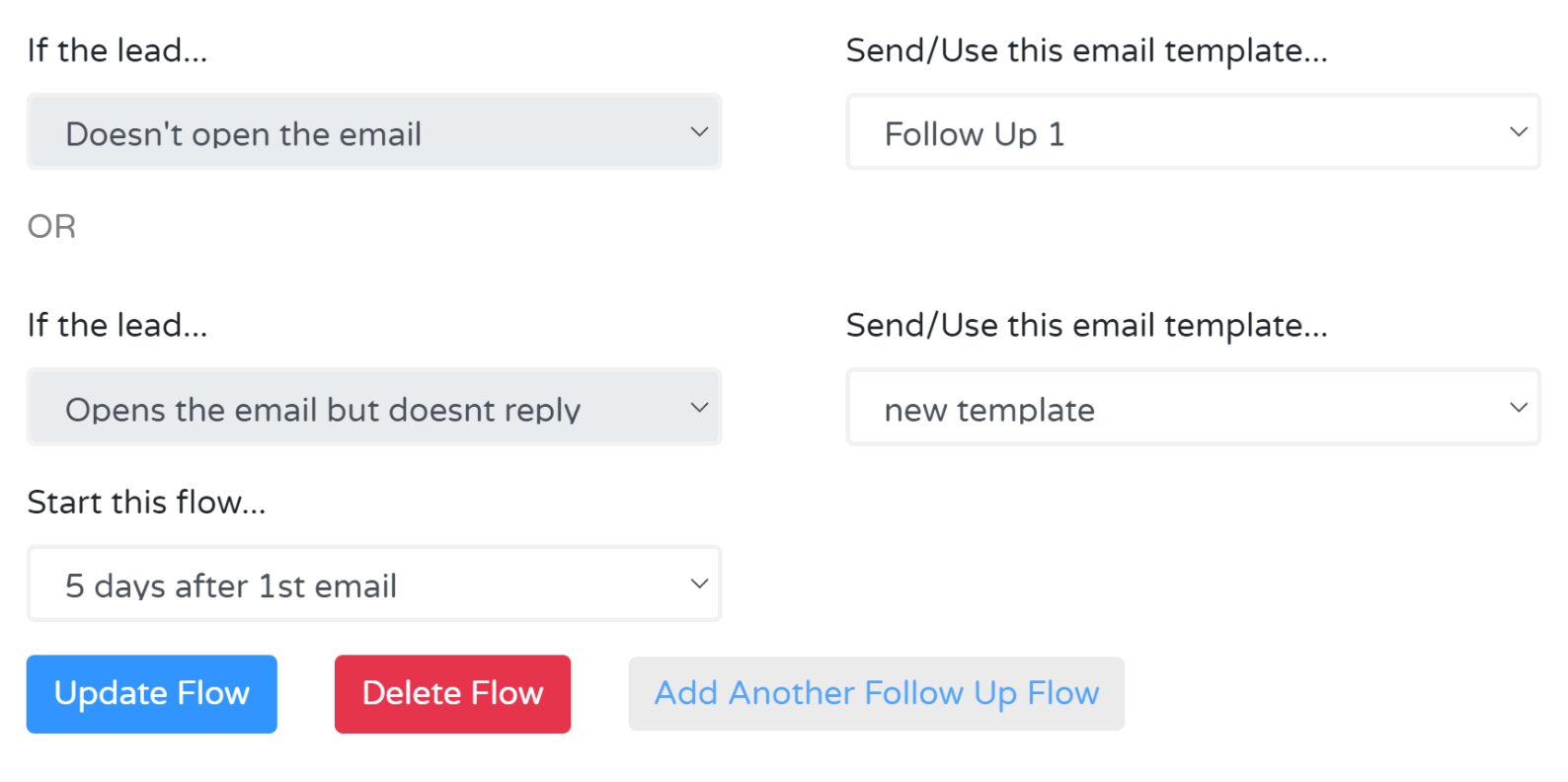Click "If the lead..." label above "Doesn't open the email"
Screen dimensions: 1568x782
tap(118, 50)
